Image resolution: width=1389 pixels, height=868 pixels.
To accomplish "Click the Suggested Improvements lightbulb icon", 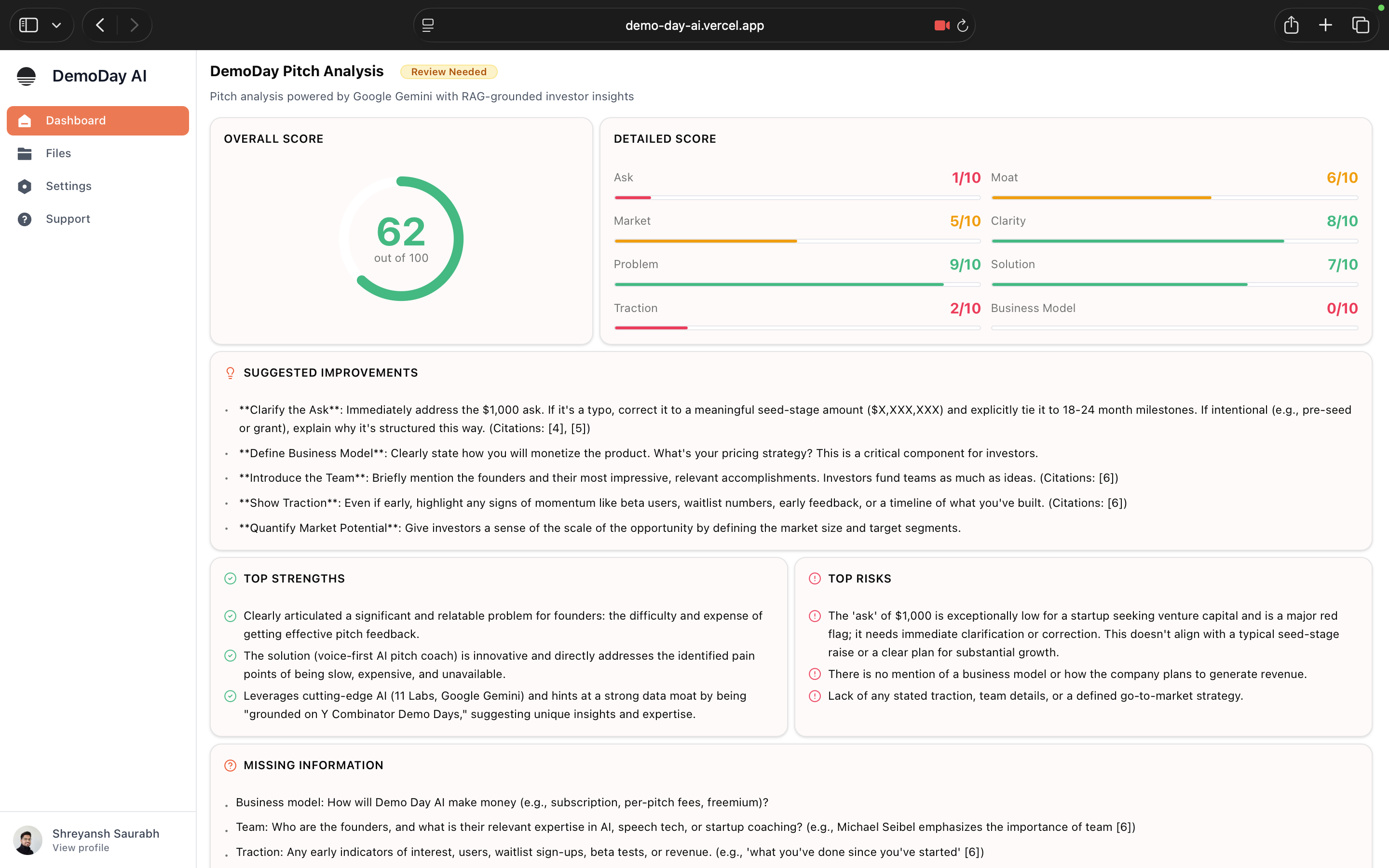I will pyautogui.click(x=230, y=373).
